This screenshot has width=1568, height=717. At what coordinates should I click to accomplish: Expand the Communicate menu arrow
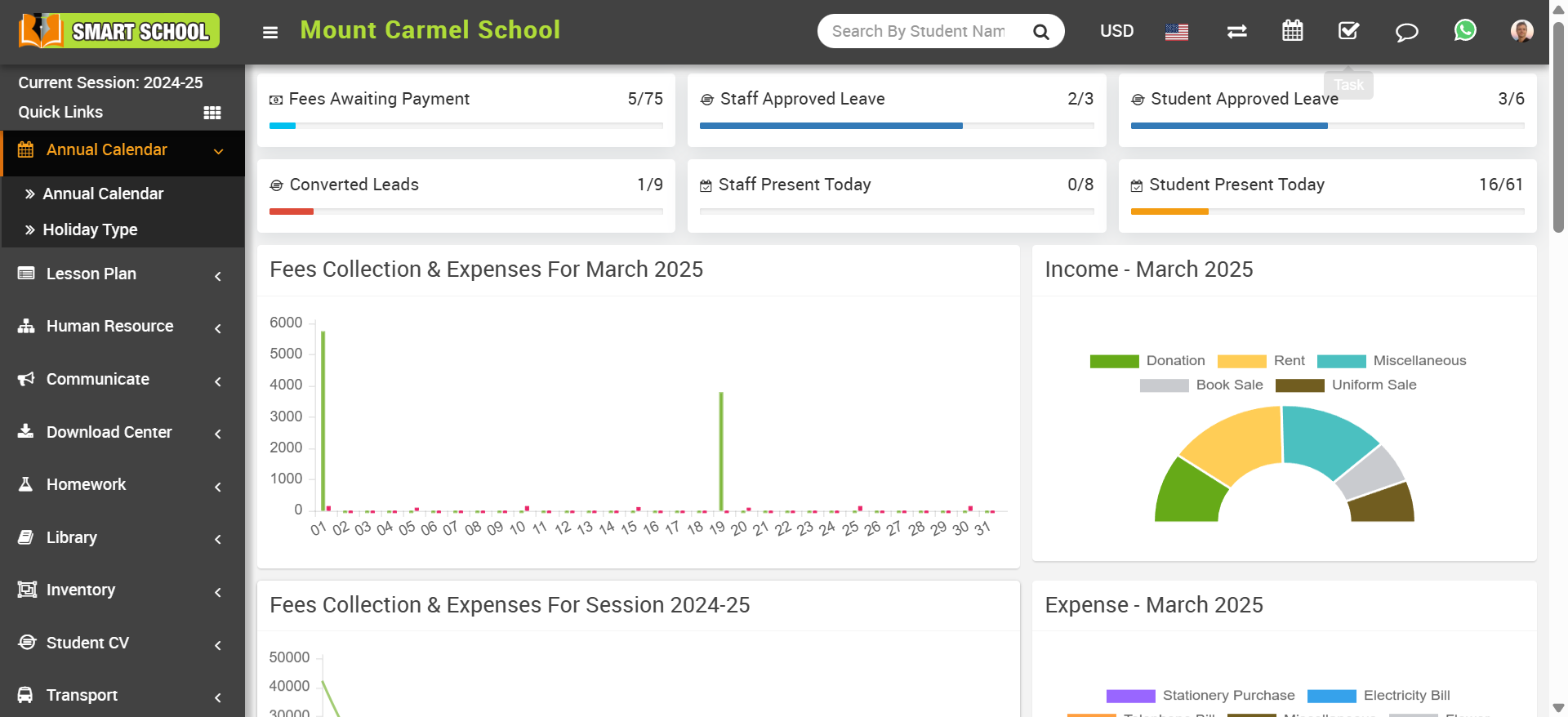tap(218, 382)
